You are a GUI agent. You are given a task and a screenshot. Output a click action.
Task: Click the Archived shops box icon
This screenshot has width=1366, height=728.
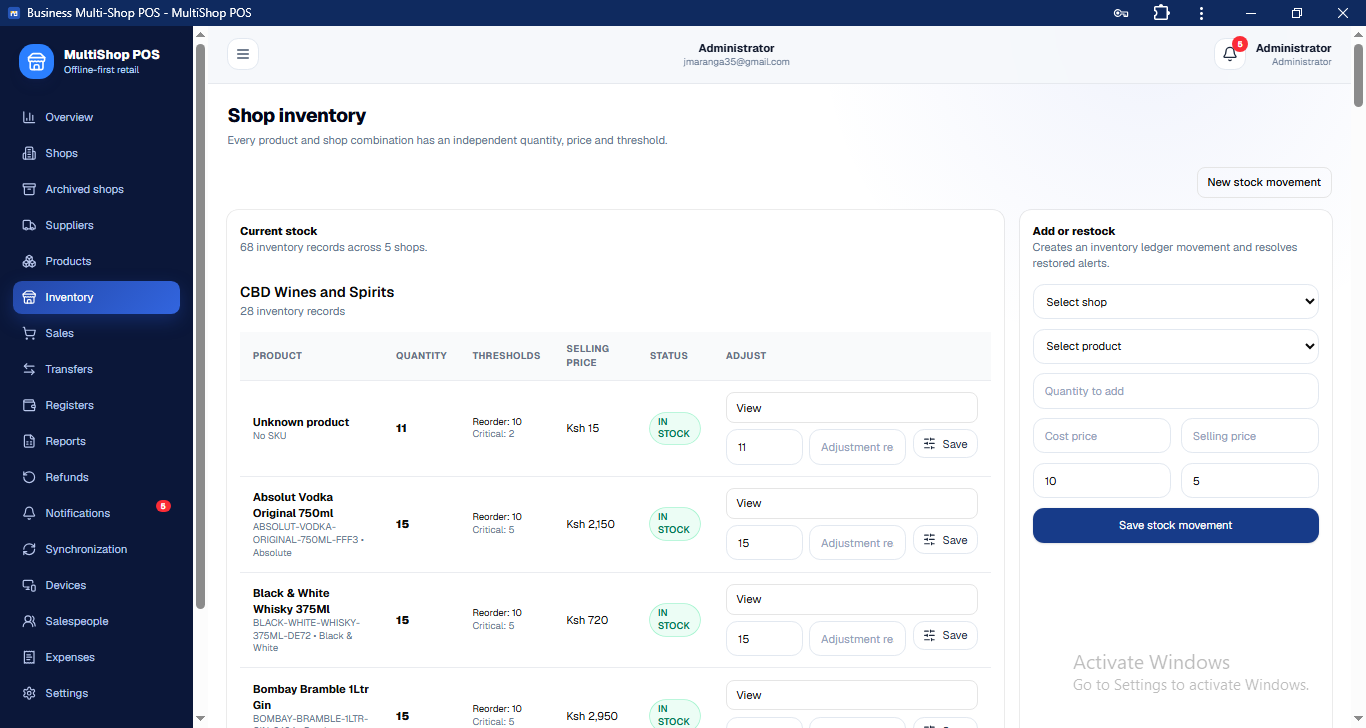click(x=29, y=189)
